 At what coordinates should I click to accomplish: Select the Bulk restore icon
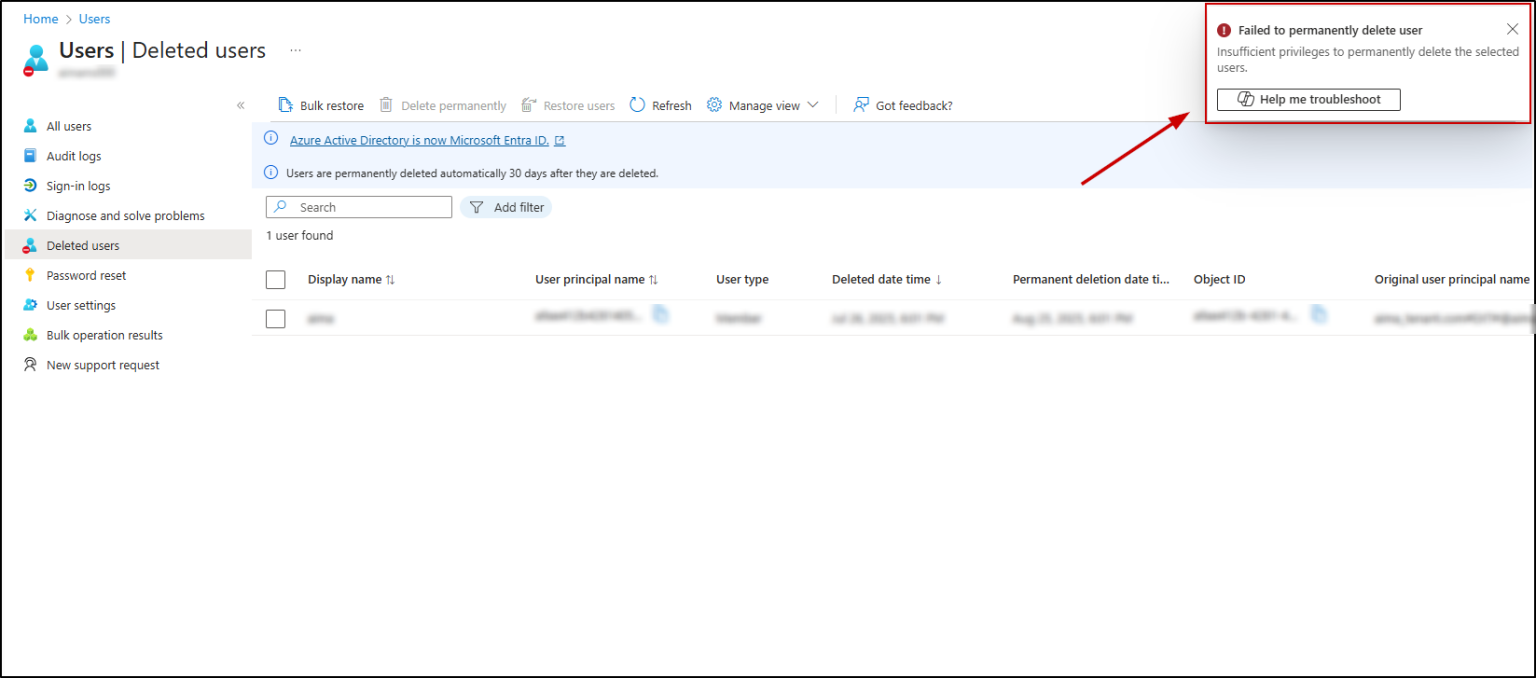coord(286,104)
